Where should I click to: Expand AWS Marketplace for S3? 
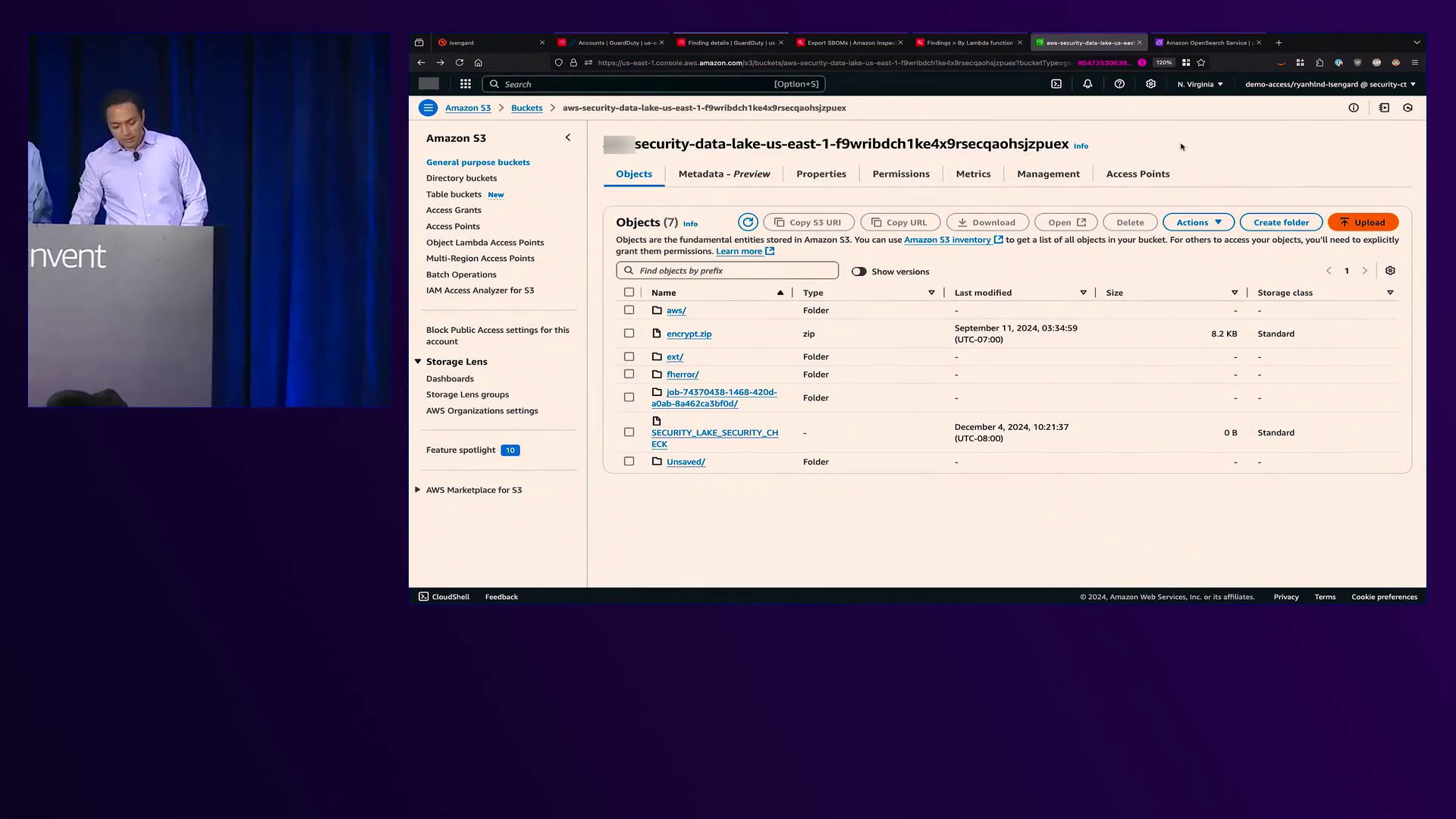(418, 490)
